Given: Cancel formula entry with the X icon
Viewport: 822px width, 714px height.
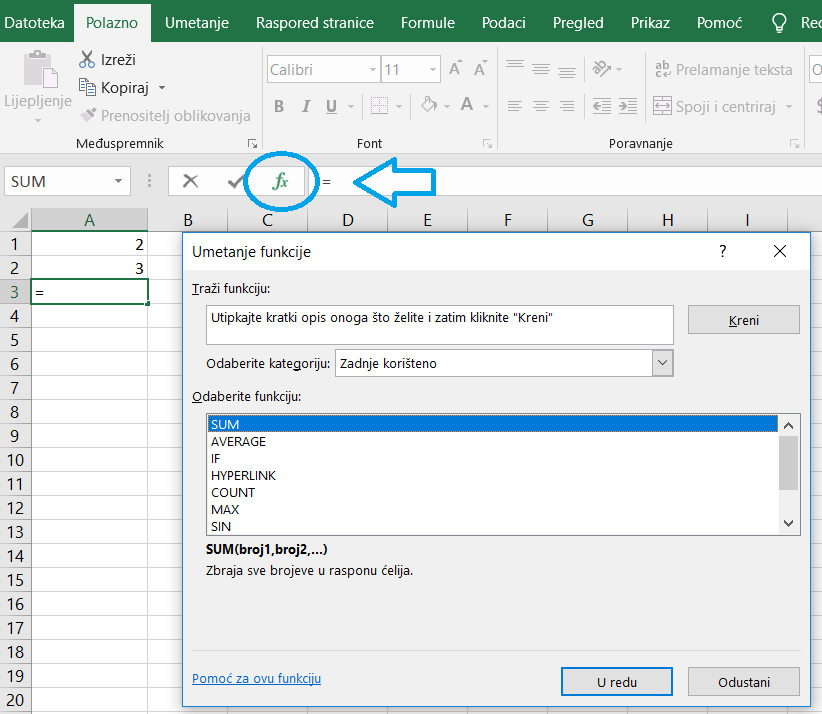Looking at the screenshot, I should click(x=190, y=181).
